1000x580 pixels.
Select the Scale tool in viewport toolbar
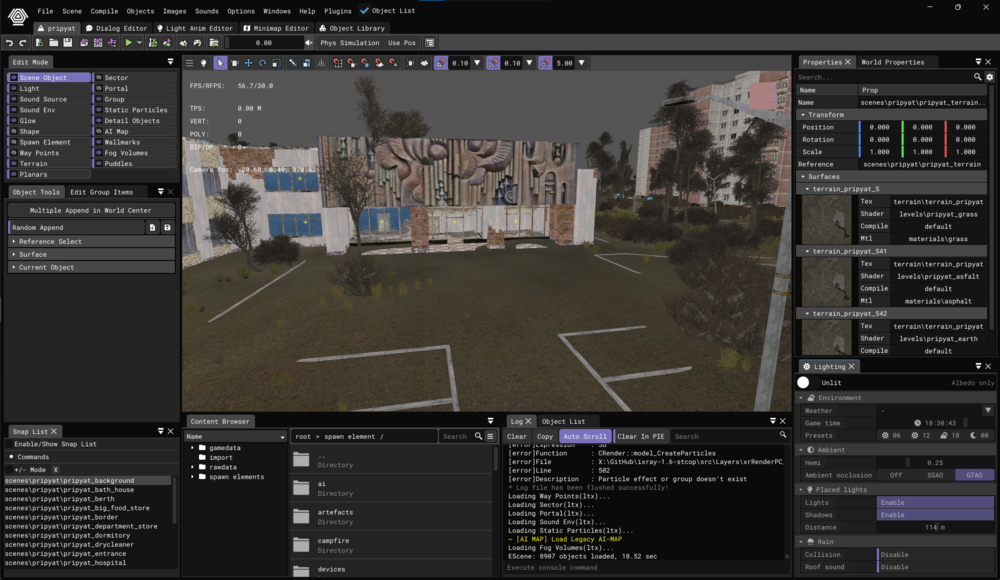tap(276, 63)
